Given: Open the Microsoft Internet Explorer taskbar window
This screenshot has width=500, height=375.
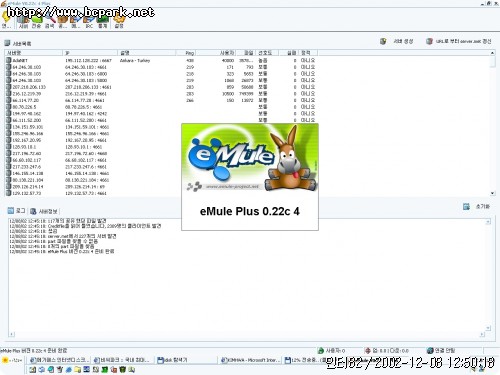Looking at the screenshot, I should click(251, 360).
